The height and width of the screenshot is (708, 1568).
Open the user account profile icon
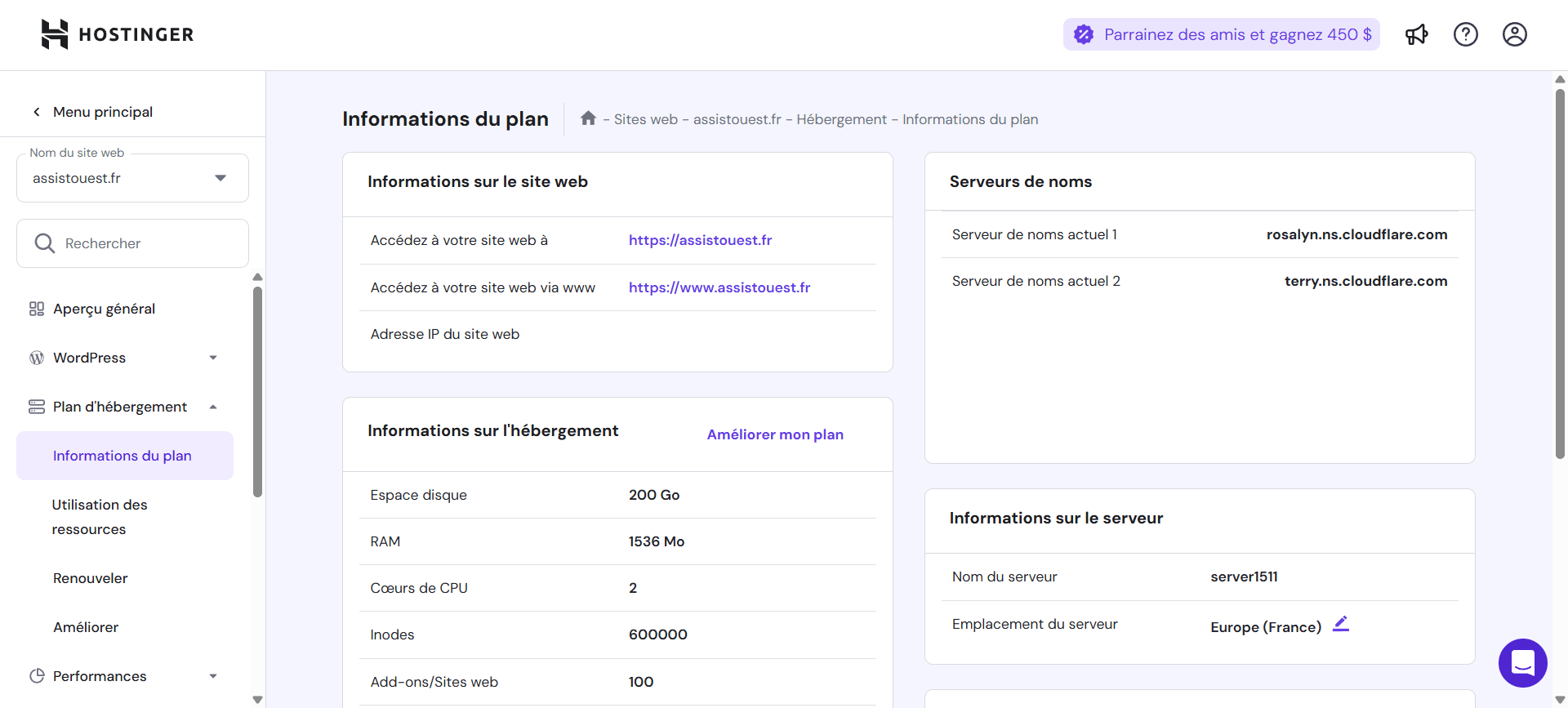[x=1514, y=34]
